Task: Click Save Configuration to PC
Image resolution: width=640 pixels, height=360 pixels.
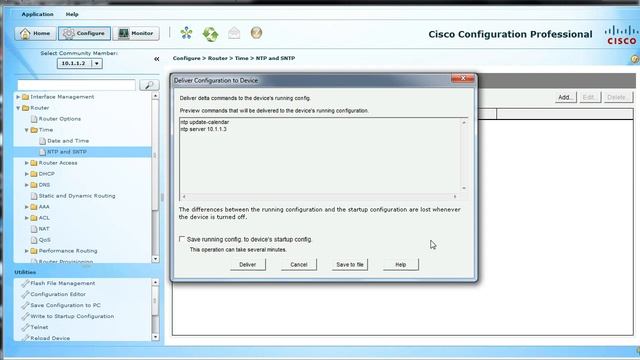Action: point(65,305)
